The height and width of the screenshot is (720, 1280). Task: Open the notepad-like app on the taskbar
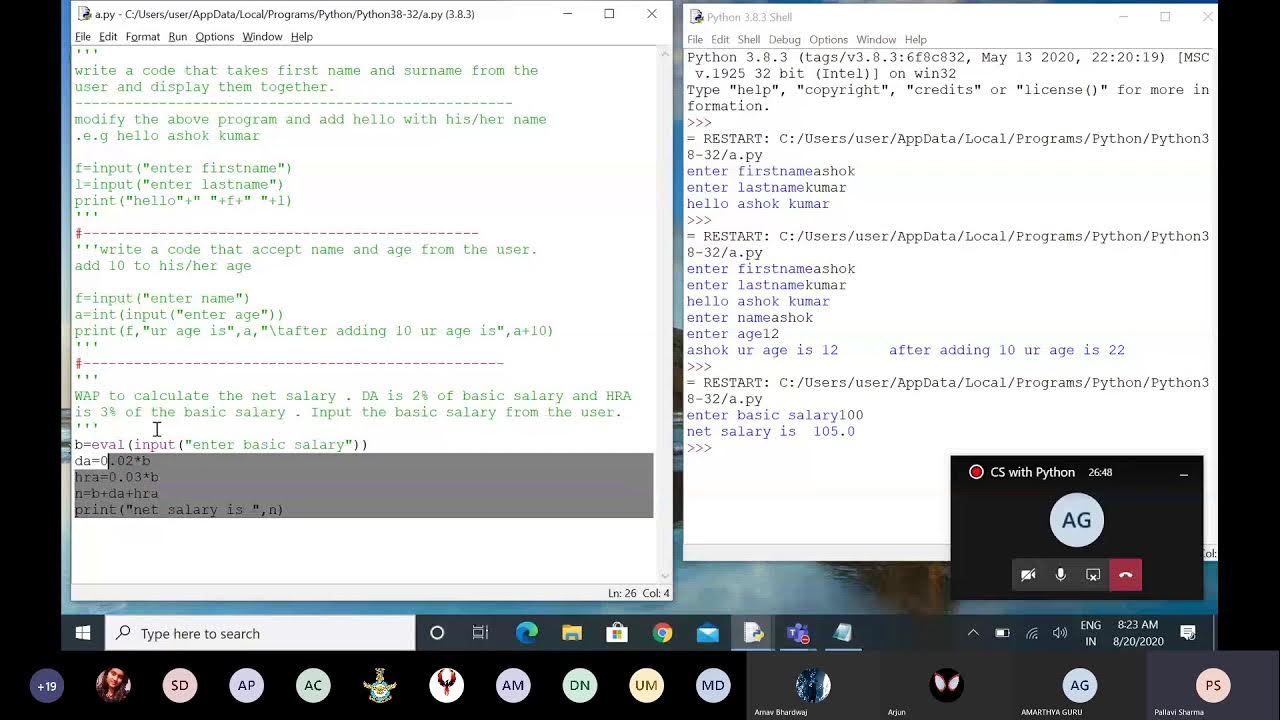pyautogui.click(x=843, y=633)
